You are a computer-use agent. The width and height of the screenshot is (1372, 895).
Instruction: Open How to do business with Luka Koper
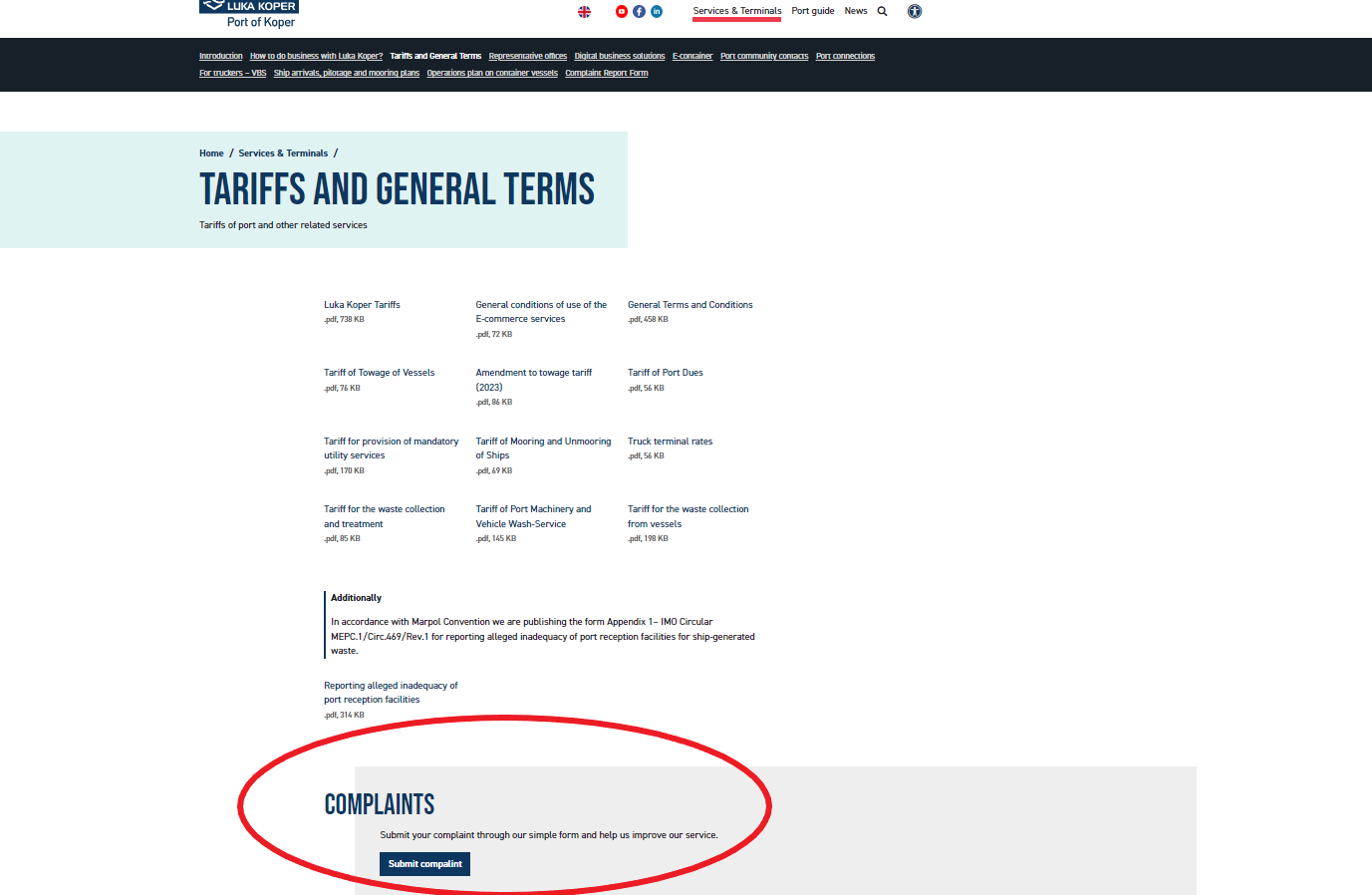[x=316, y=56]
